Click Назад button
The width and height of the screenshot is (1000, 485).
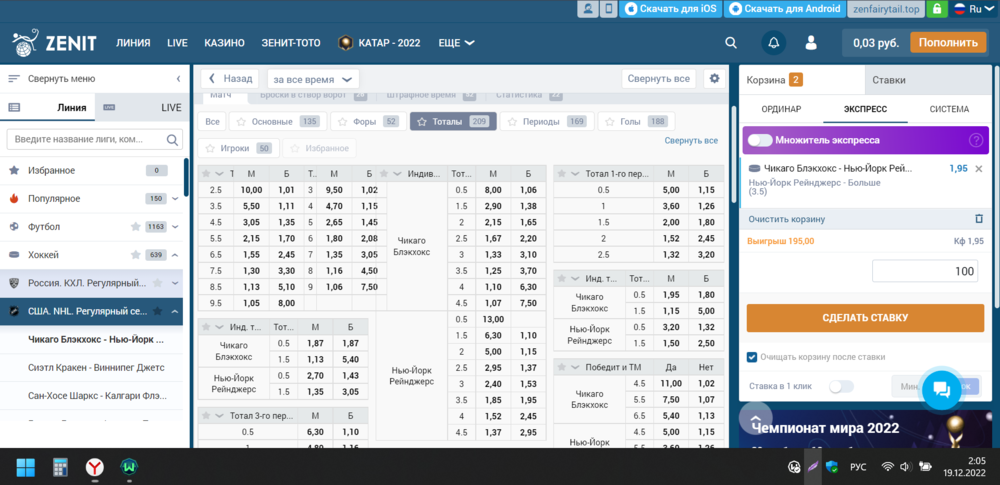(x=230, y=78)
